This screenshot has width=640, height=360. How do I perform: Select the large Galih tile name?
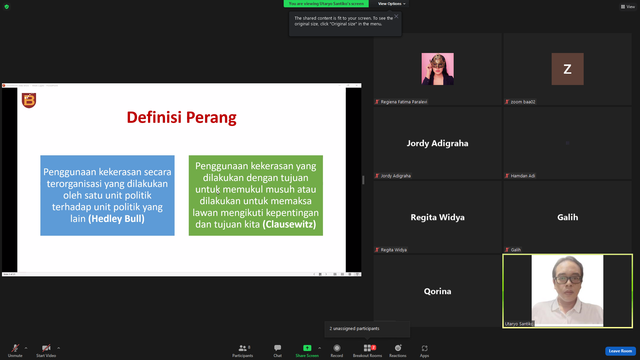point(567,217)
